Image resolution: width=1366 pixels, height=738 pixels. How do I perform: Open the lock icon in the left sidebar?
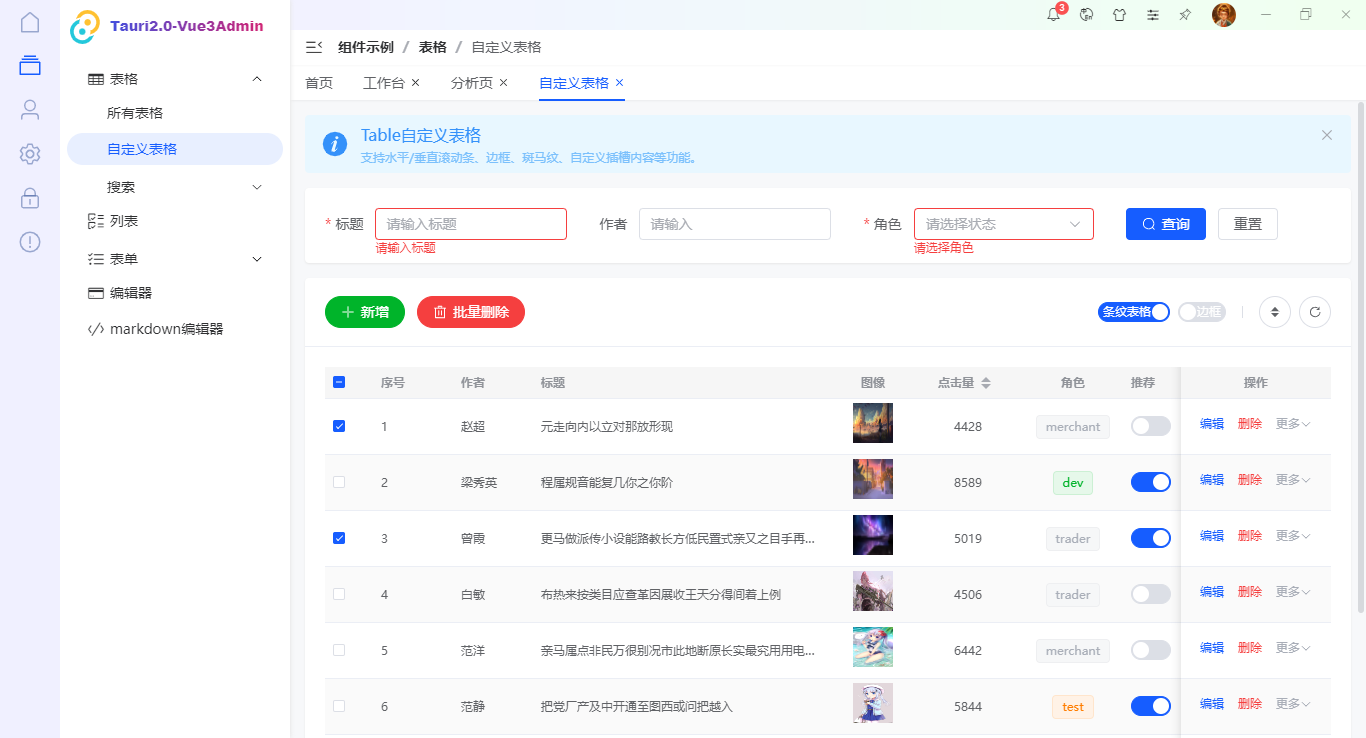(29, 198)
